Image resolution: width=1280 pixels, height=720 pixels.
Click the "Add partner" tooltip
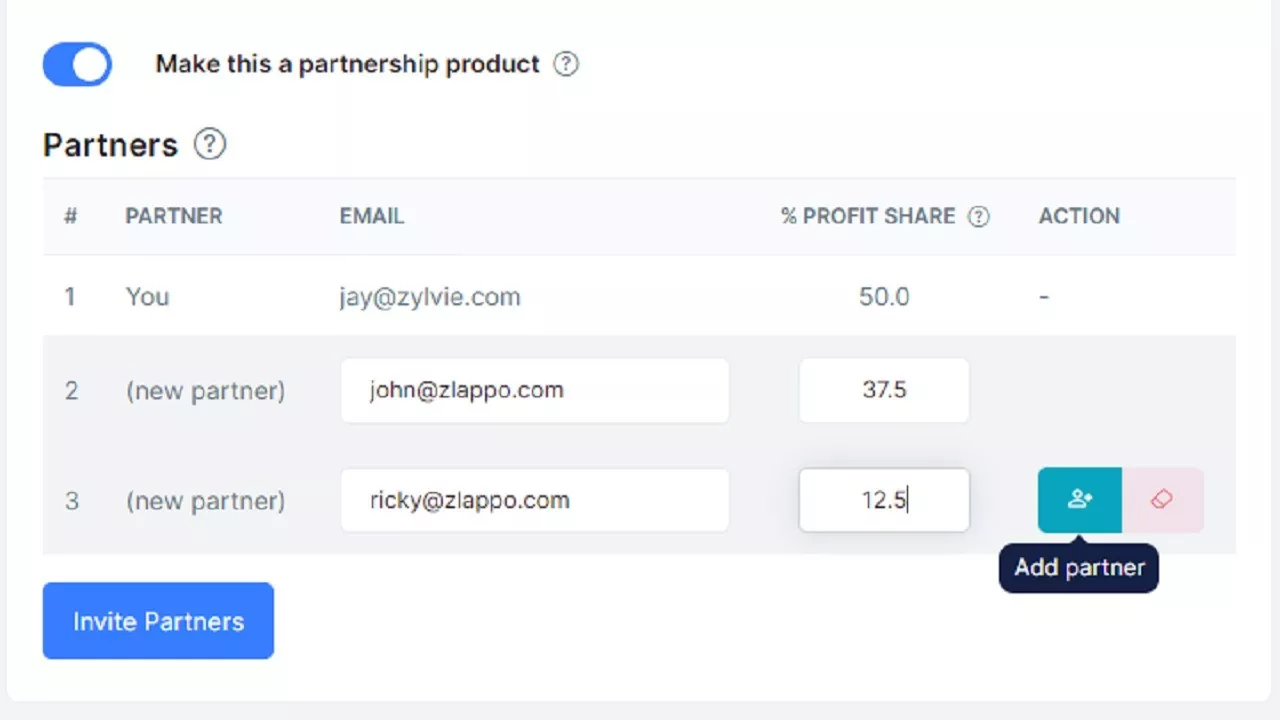1079,568
